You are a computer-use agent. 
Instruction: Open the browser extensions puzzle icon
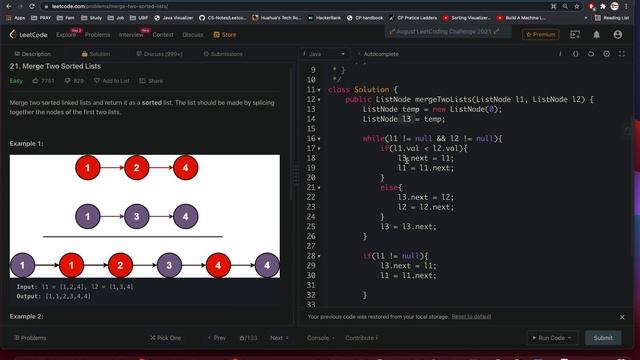(602, 6)
